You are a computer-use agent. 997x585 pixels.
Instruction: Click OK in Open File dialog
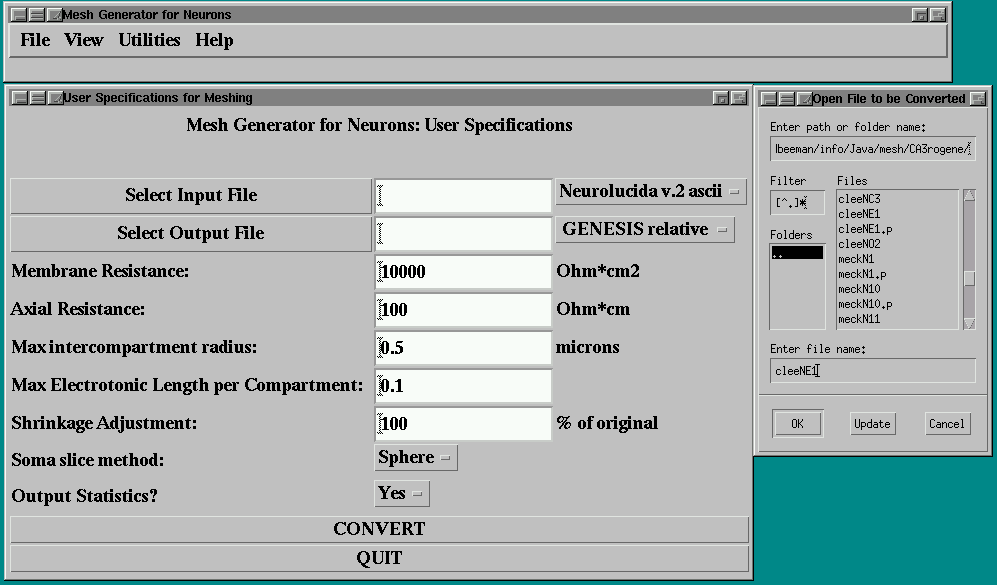797,424
